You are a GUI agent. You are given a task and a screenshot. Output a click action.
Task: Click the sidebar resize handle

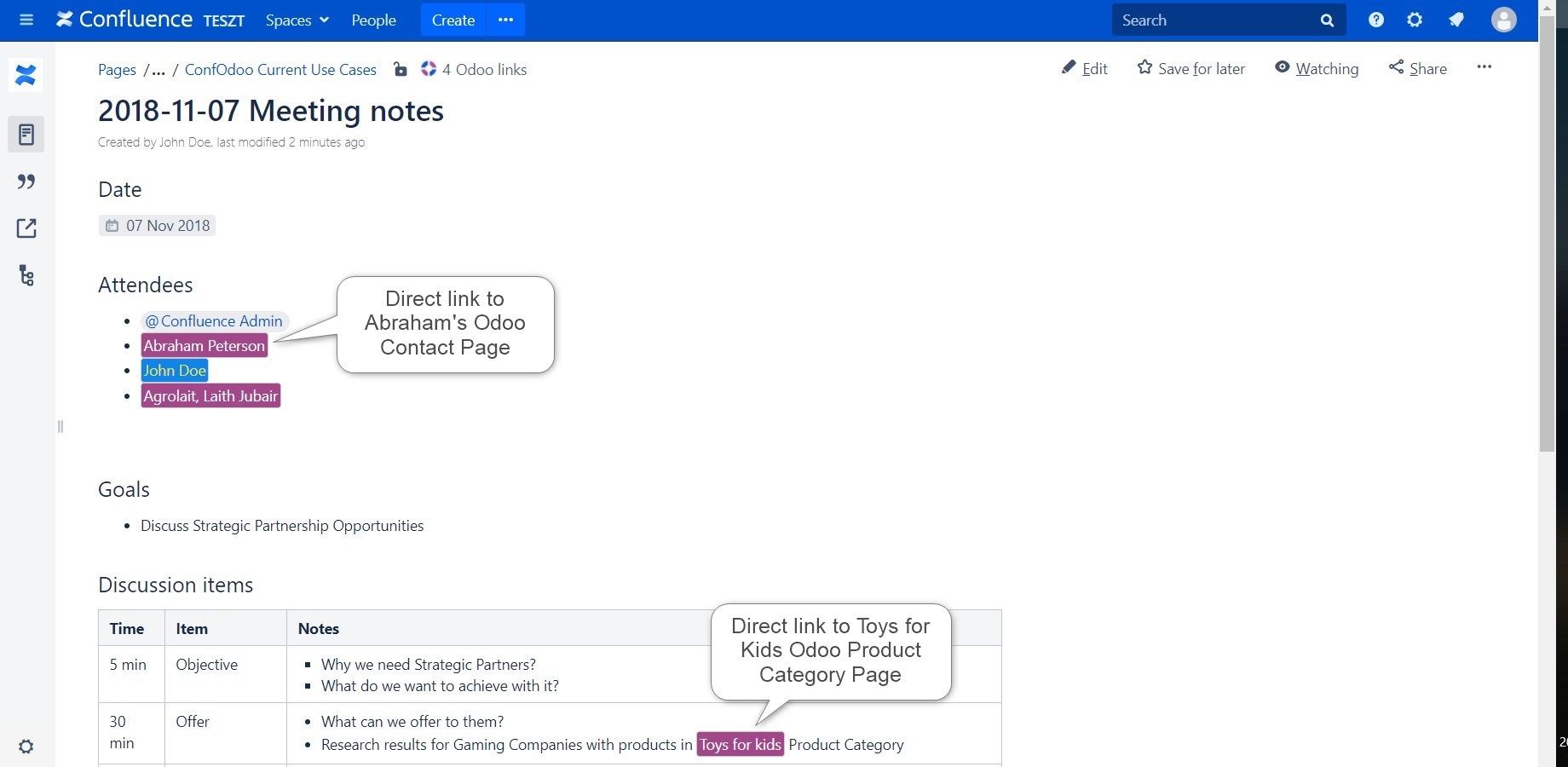61,426
